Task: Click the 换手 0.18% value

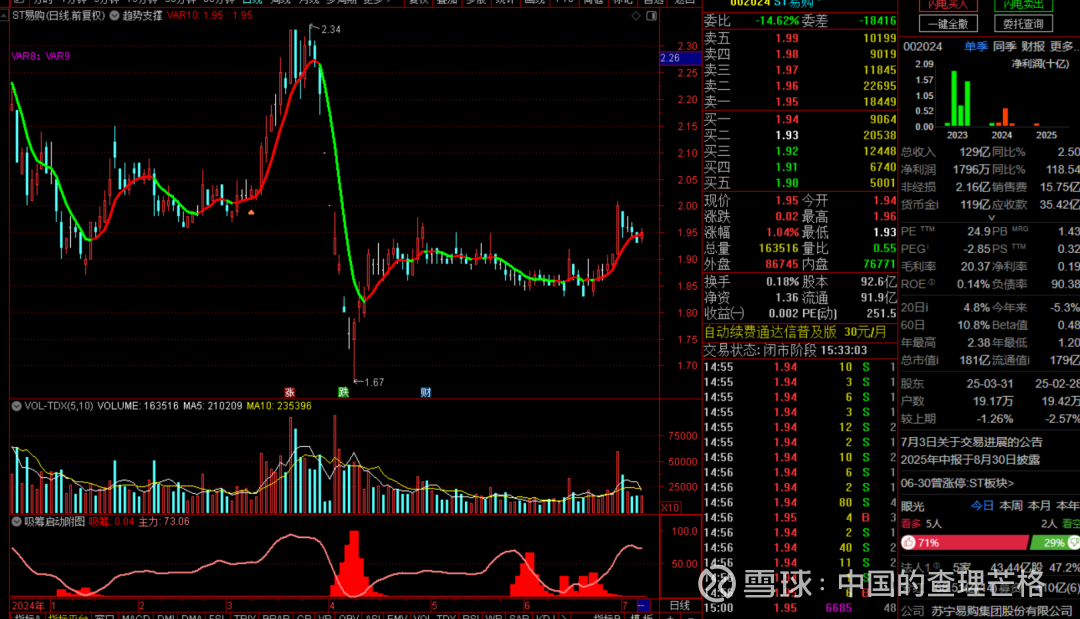Action: [782, 282]
